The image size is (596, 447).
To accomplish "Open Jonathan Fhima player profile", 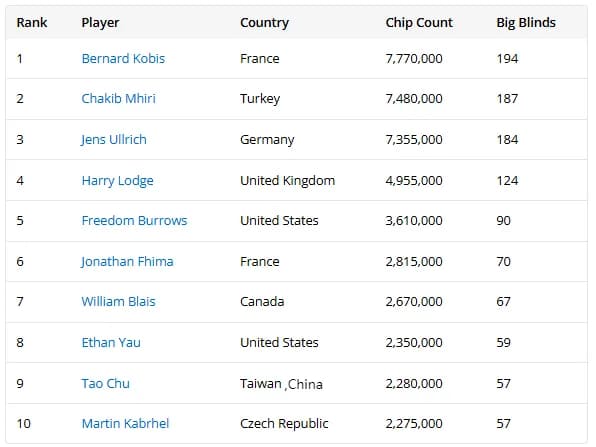I will point(127,262).
